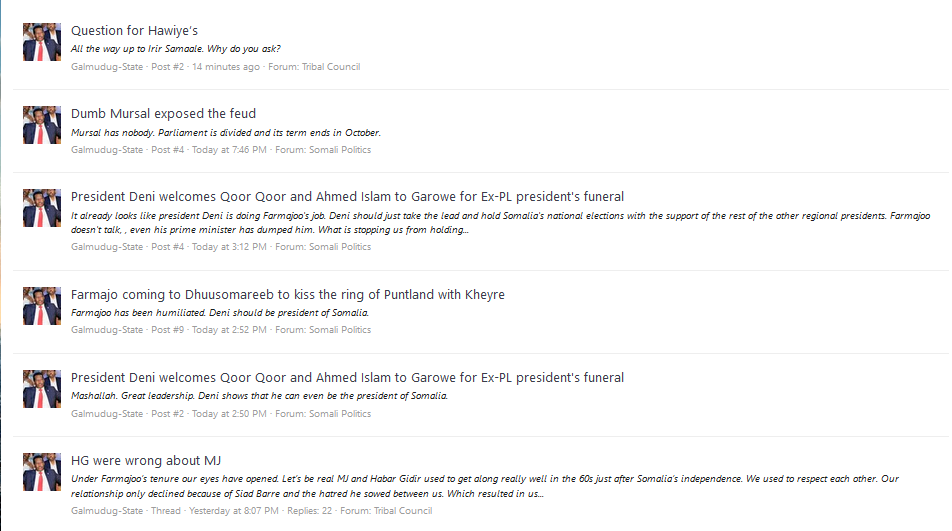This screenshot has height=531, width=952.
Task: Open 'Somali Politics' forum link under Dumb Mursal
Action: [x=340, y=150]
